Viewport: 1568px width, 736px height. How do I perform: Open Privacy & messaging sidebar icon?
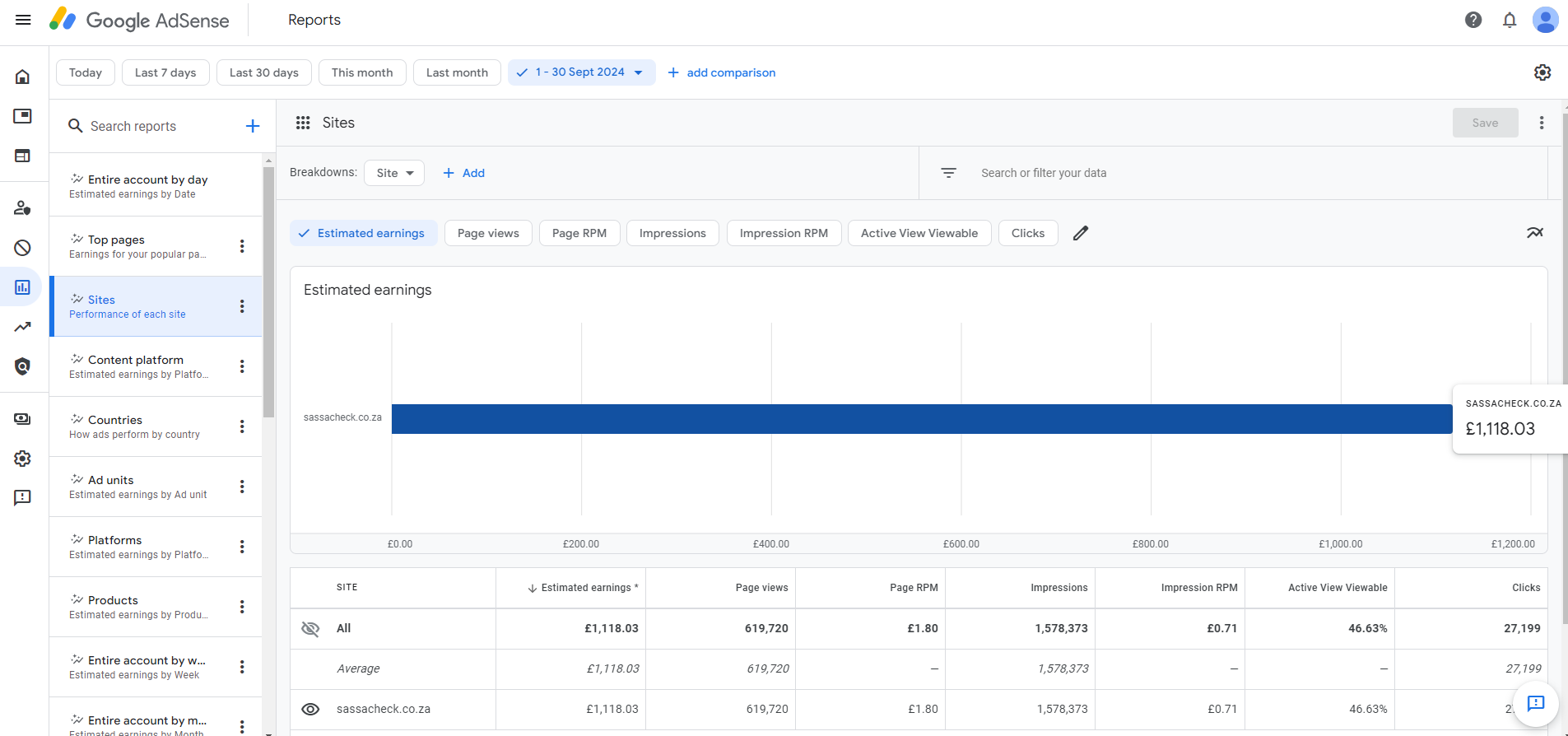pos(22,207)
